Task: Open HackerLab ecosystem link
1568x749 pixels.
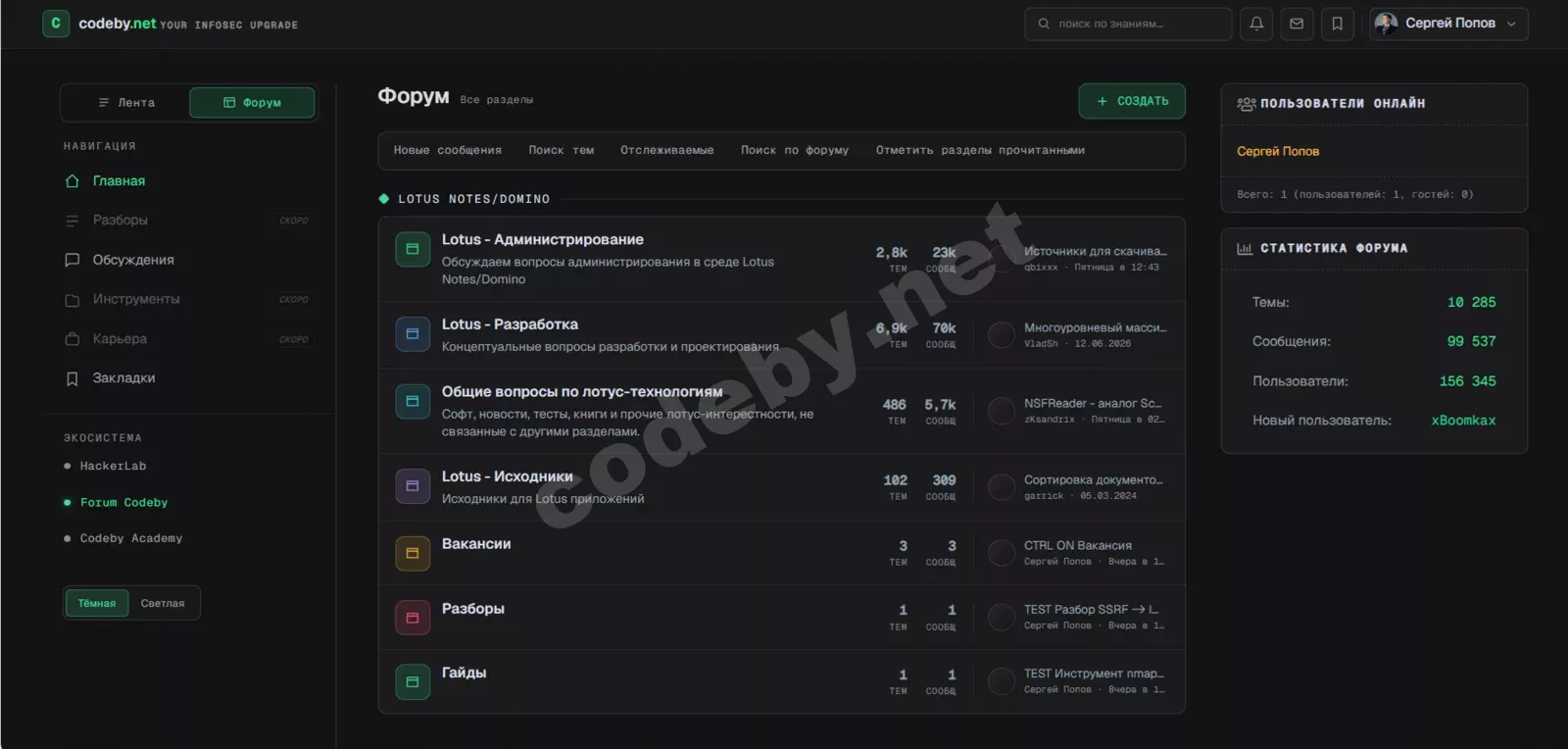Action: (113, 467)
